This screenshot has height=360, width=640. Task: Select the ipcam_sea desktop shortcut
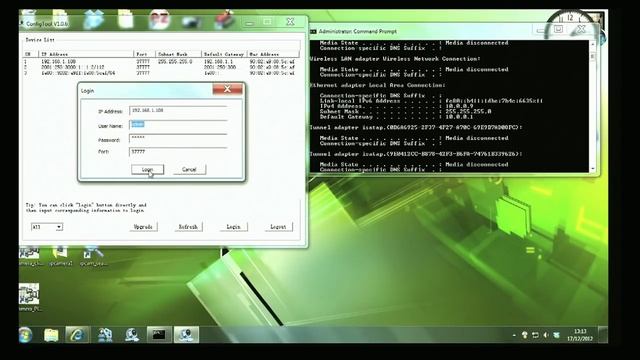93,256
